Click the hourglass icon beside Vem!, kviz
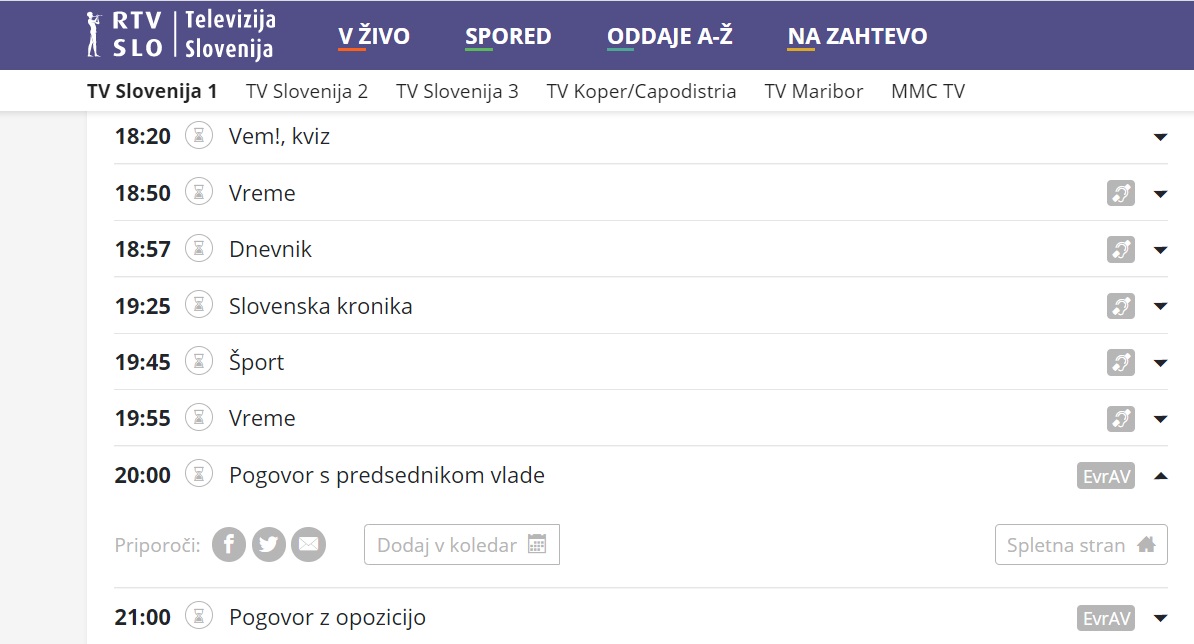1194x644 pixels. pos(201,136)
